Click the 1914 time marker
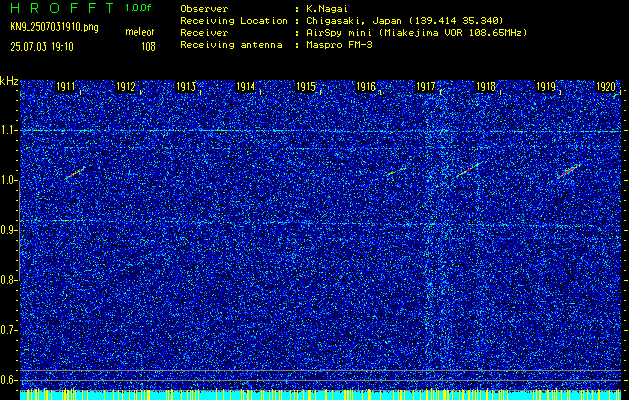This screenshot has height=400, width=629. 246,87
